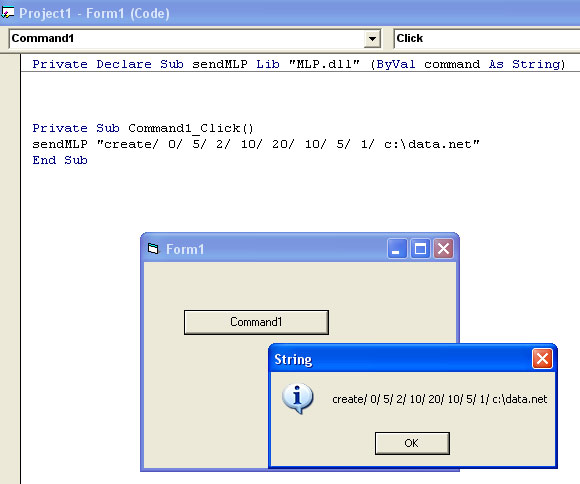Open the Click procedure combo box
This screenshot has width=580, height=484.
point(486,38)
